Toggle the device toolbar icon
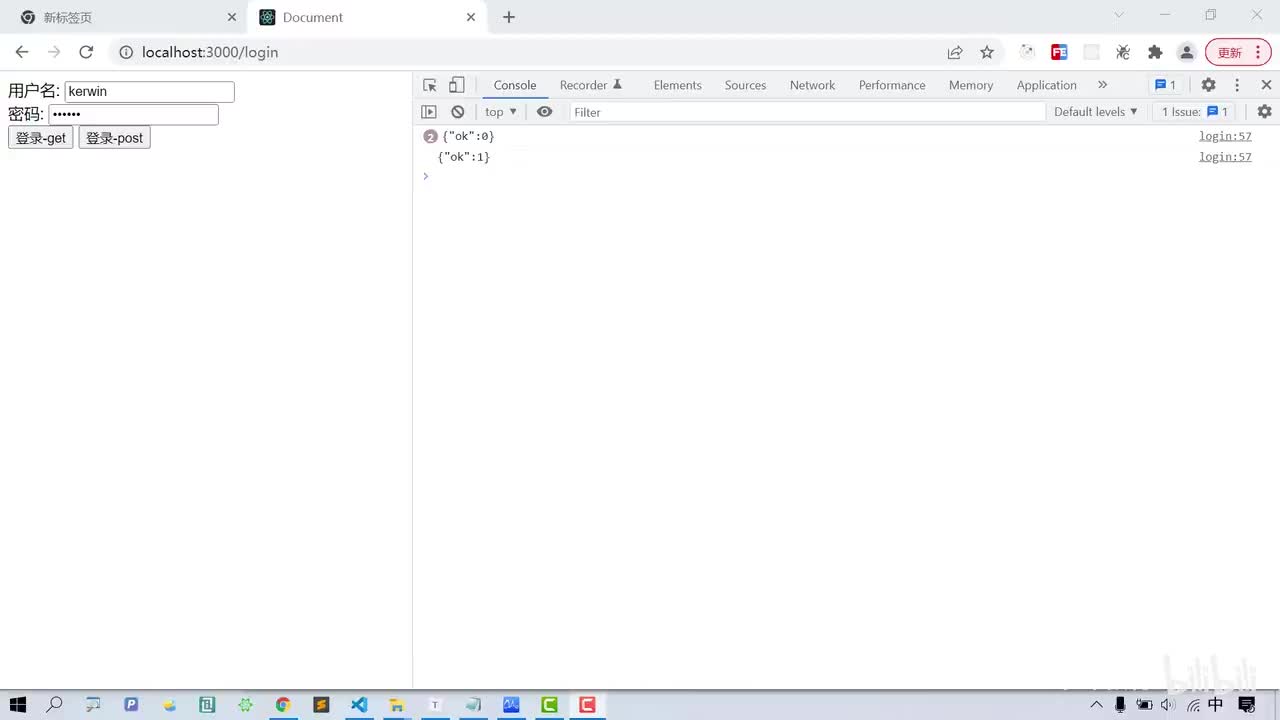Screen dimensions: 1280x720 (456, 85)
